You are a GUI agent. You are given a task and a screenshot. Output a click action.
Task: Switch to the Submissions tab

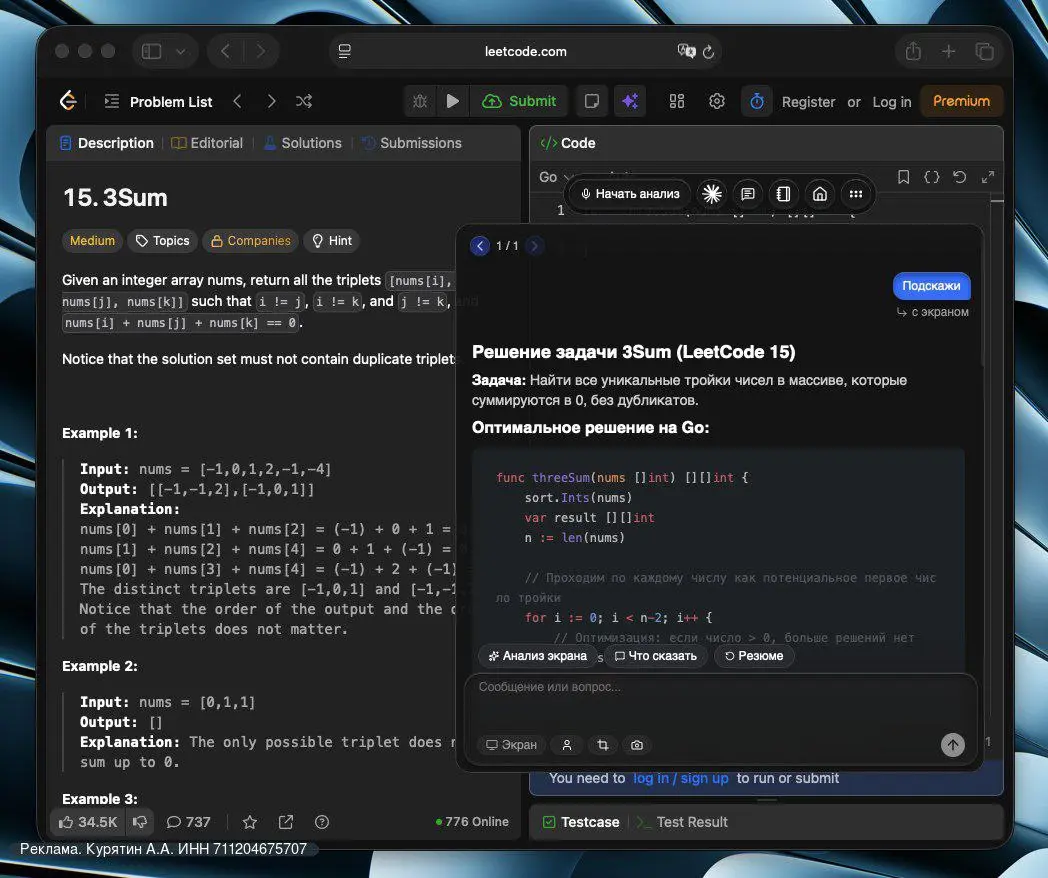point(412,143)
